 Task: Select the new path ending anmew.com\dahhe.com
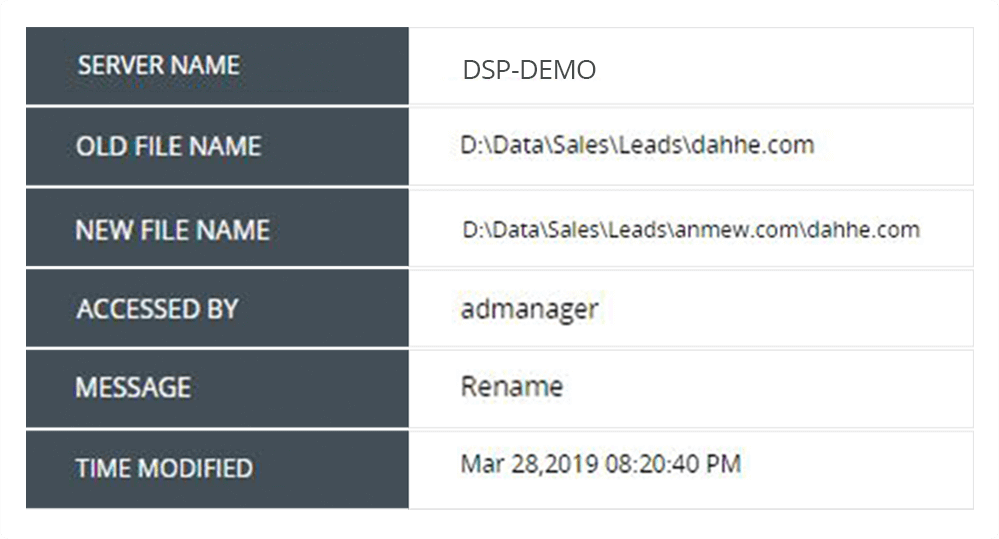pyautogui.click(x=691, y=229)
